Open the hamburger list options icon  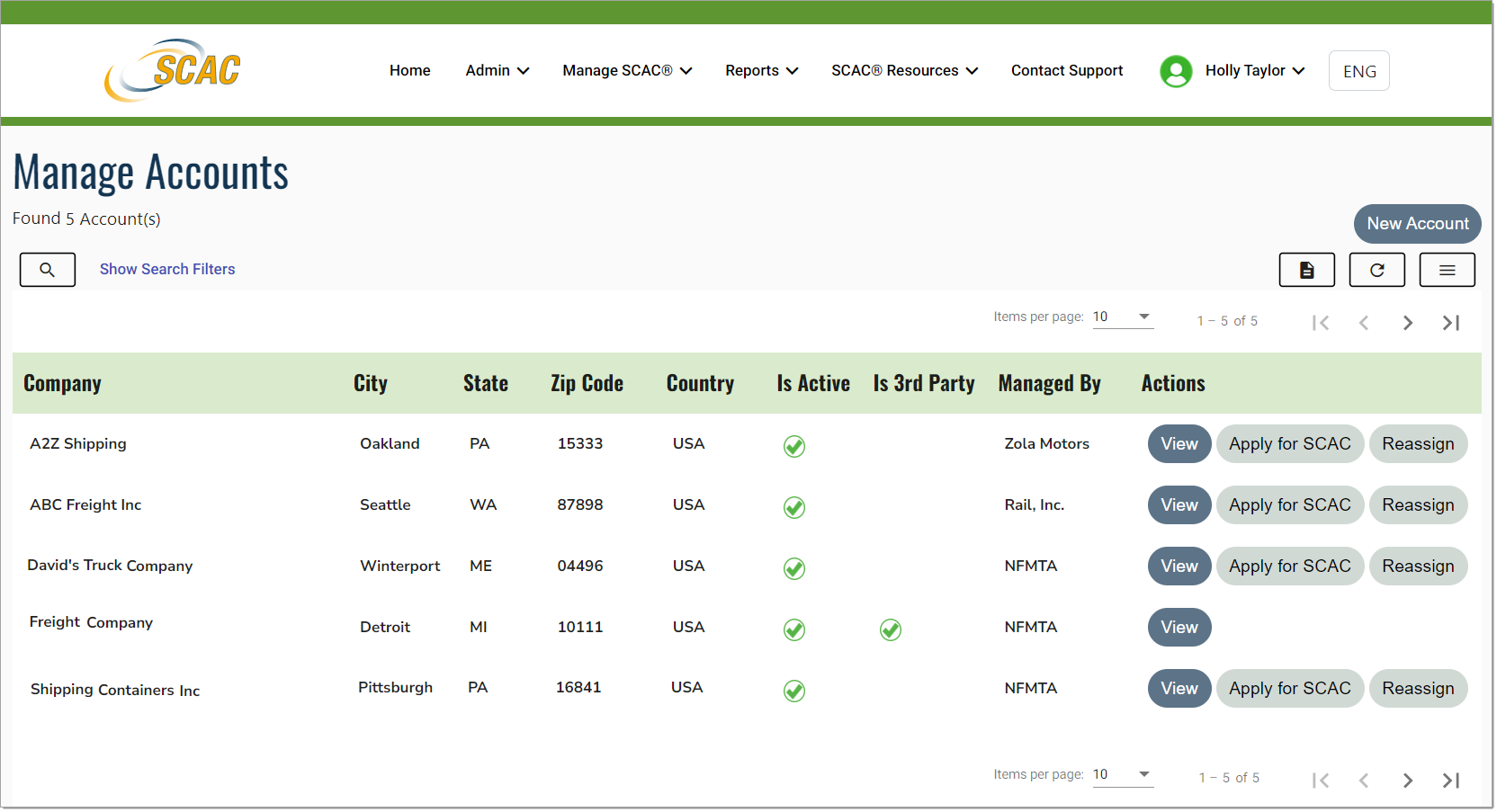pyautogui.click(x=1447, y=269)
